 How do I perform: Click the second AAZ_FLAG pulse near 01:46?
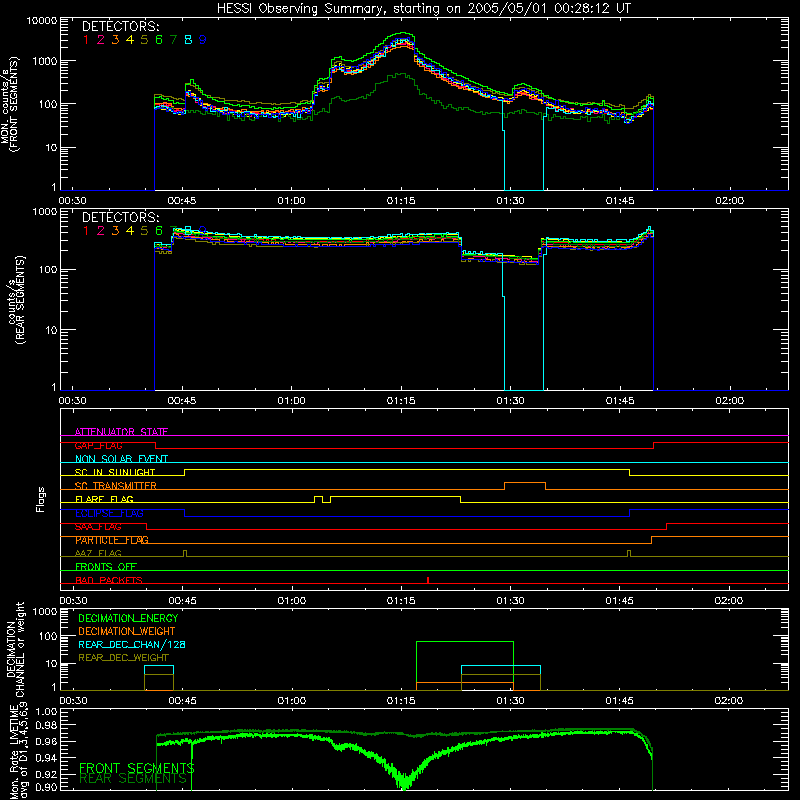[629, 554]
